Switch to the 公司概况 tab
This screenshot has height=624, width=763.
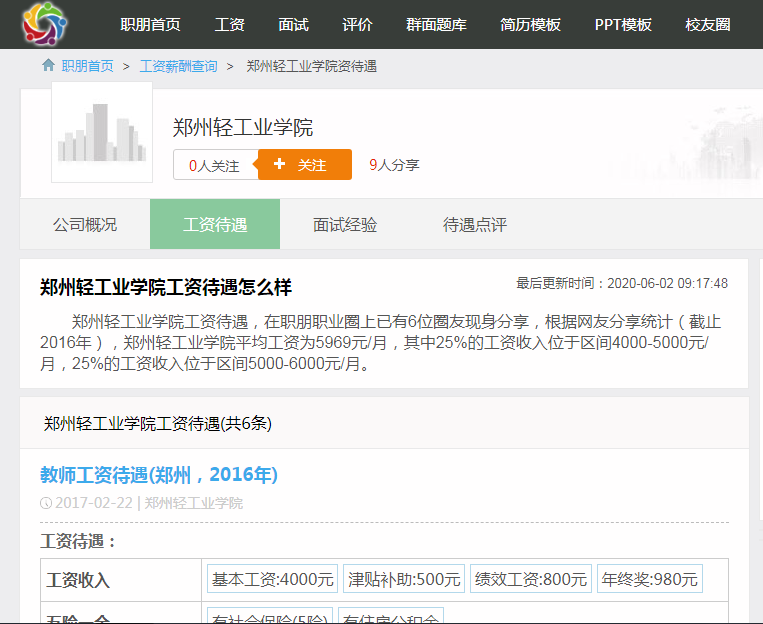coord(85,224)
